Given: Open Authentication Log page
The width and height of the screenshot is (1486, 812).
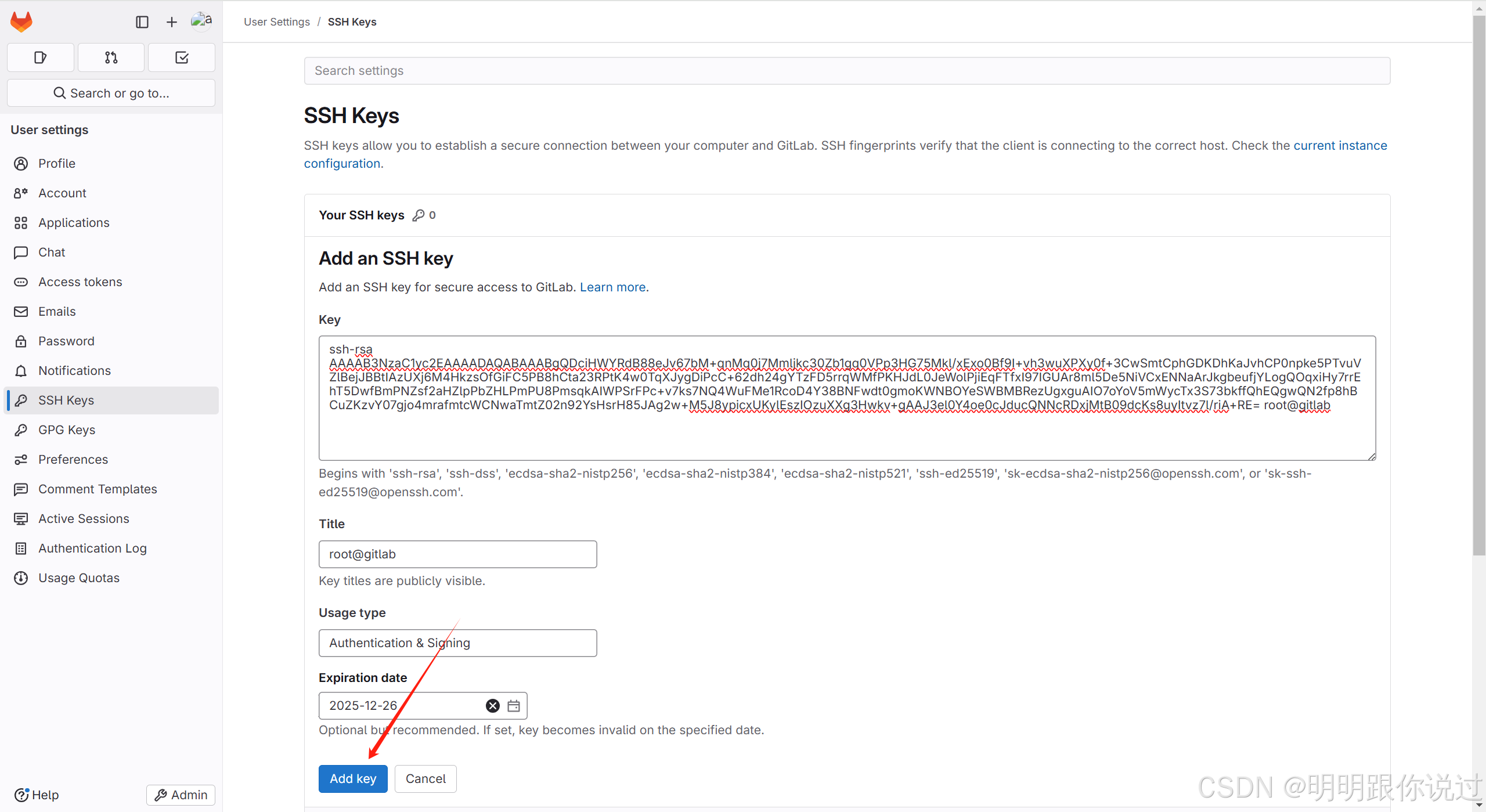Looking at the screenshot, I should pyautogui.click(x=111, y=548).
